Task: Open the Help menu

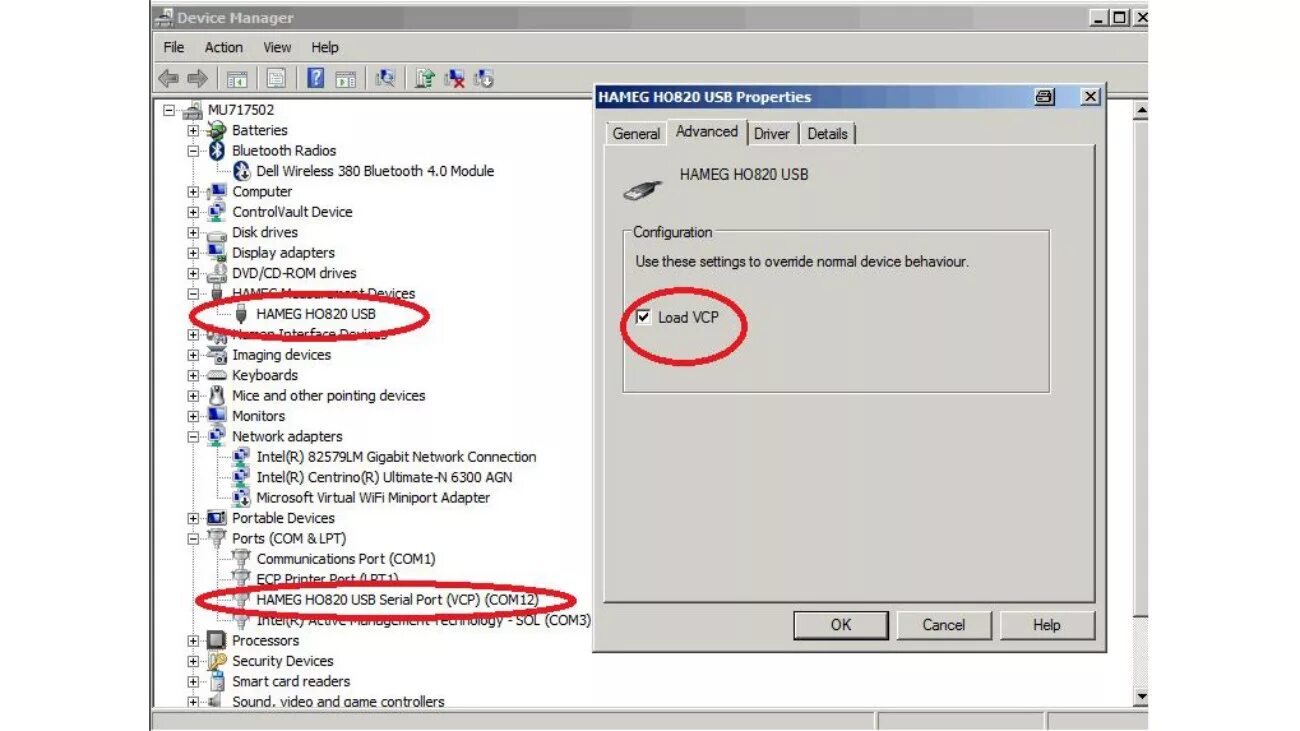Action: click(x=325, y=47)
